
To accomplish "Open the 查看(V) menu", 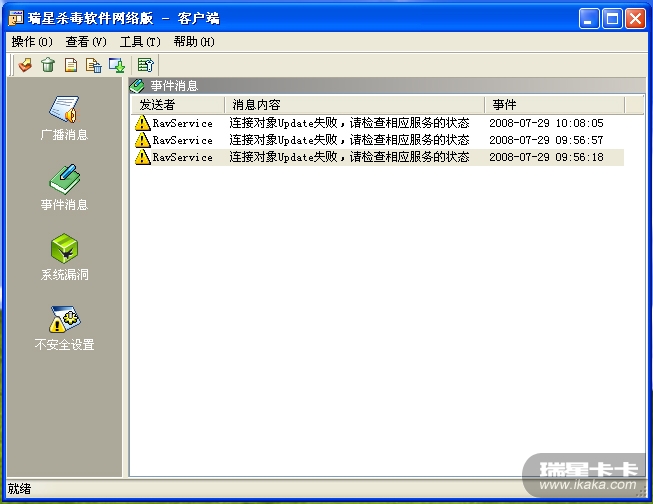I will (x=86, y=42).
